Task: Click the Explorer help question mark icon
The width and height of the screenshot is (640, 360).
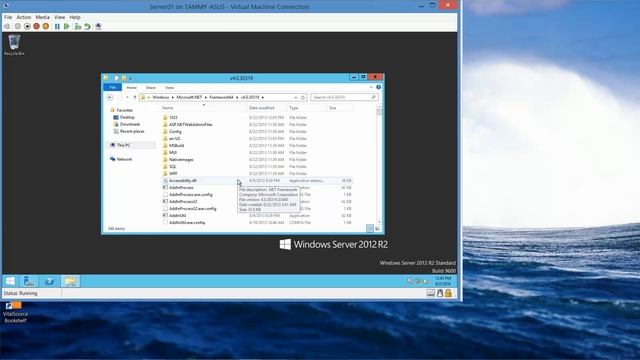Action: click(378, 87)
